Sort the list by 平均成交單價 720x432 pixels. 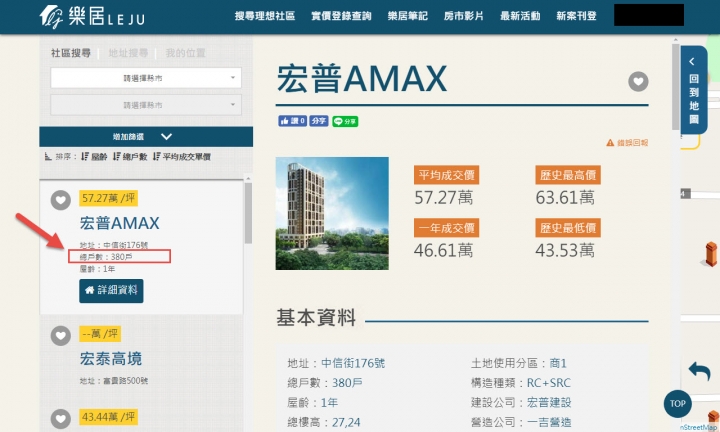click(x=182, y=157)
